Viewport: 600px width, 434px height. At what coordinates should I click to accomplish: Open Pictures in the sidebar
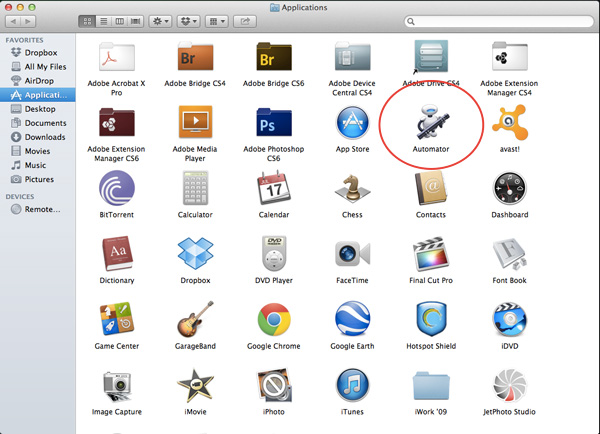[38, 179]
